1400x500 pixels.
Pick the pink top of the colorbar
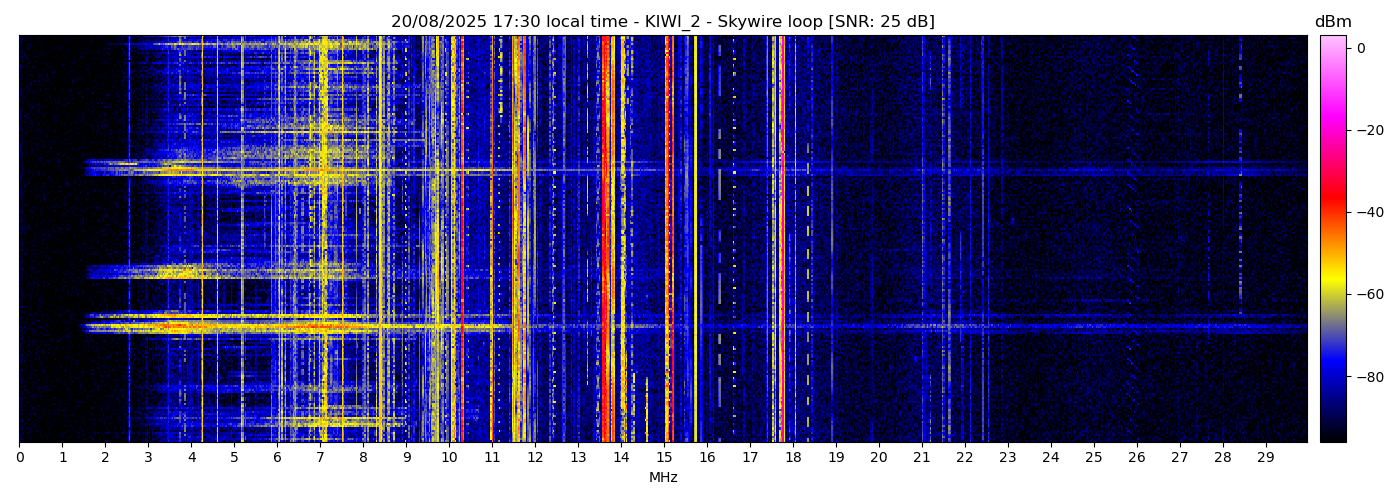pos(1332,45)
